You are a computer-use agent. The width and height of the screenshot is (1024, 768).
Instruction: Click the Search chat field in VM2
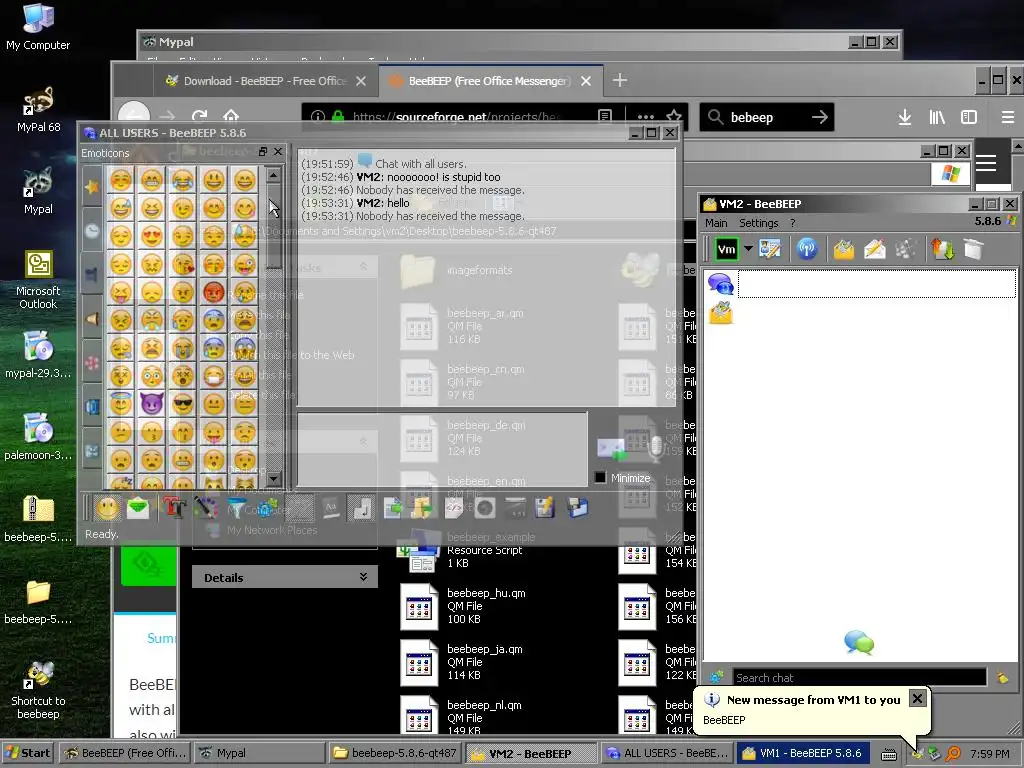click(859, 677)
